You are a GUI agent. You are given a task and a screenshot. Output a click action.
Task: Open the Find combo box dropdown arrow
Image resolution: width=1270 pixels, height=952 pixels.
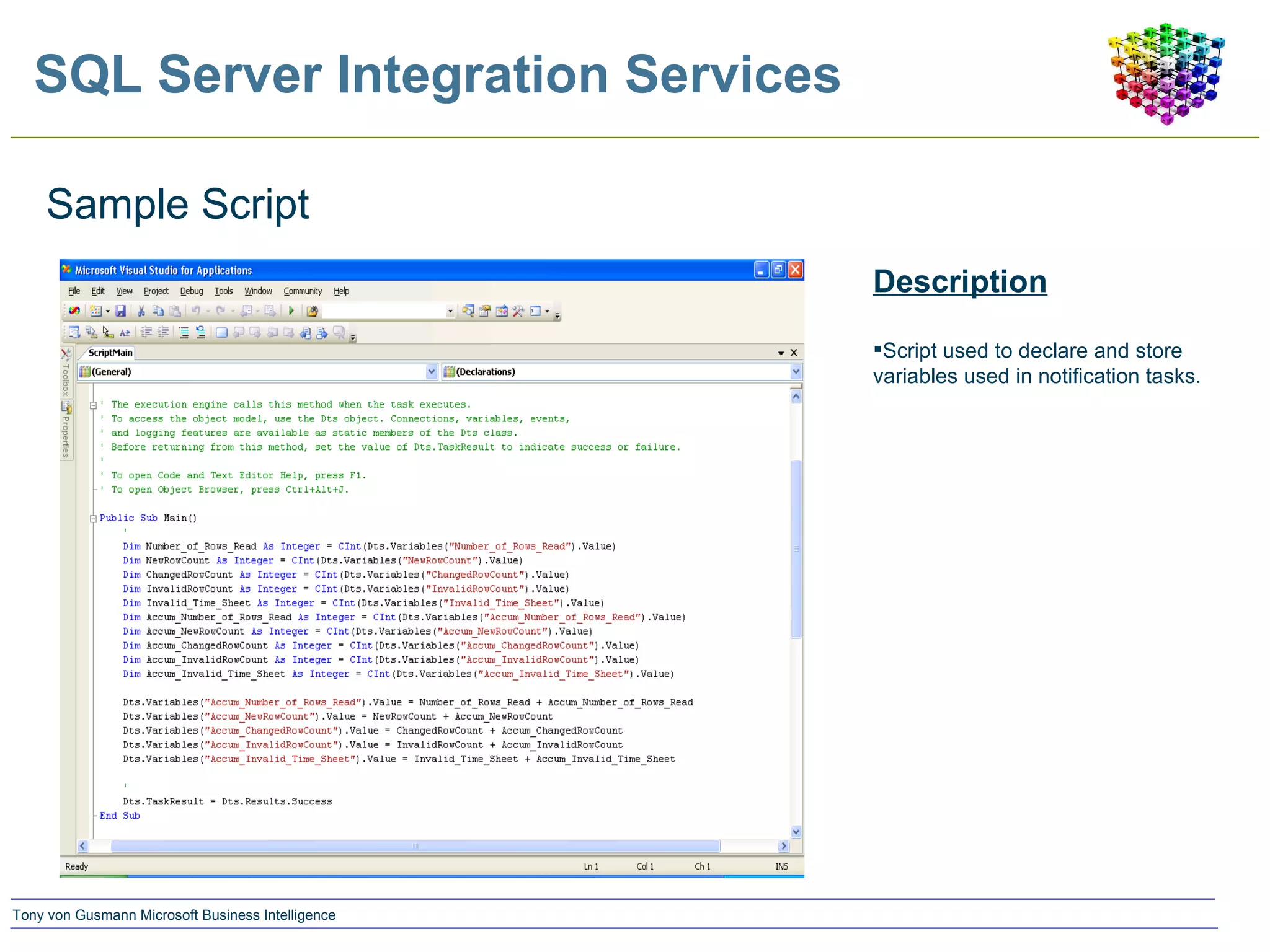click(450, 311)
